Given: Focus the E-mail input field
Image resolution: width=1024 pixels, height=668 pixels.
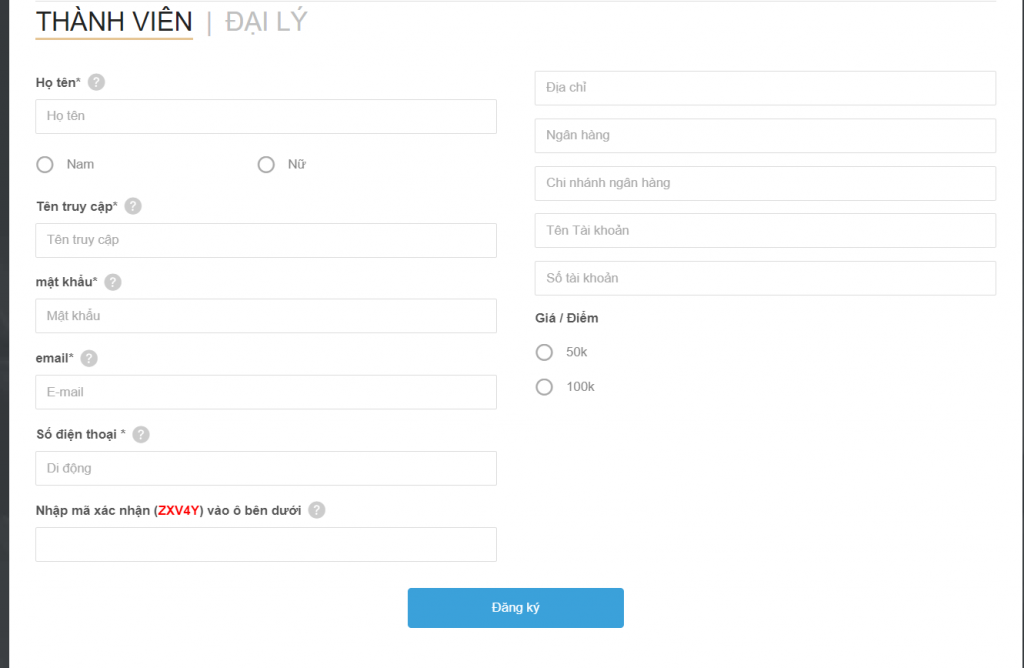Looking at the screenshot, I should point(266,392).
